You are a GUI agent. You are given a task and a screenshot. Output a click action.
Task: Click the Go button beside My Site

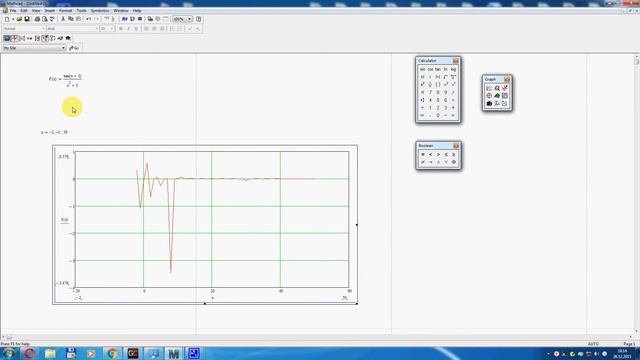pyautogui.click(x=74, y=48)
